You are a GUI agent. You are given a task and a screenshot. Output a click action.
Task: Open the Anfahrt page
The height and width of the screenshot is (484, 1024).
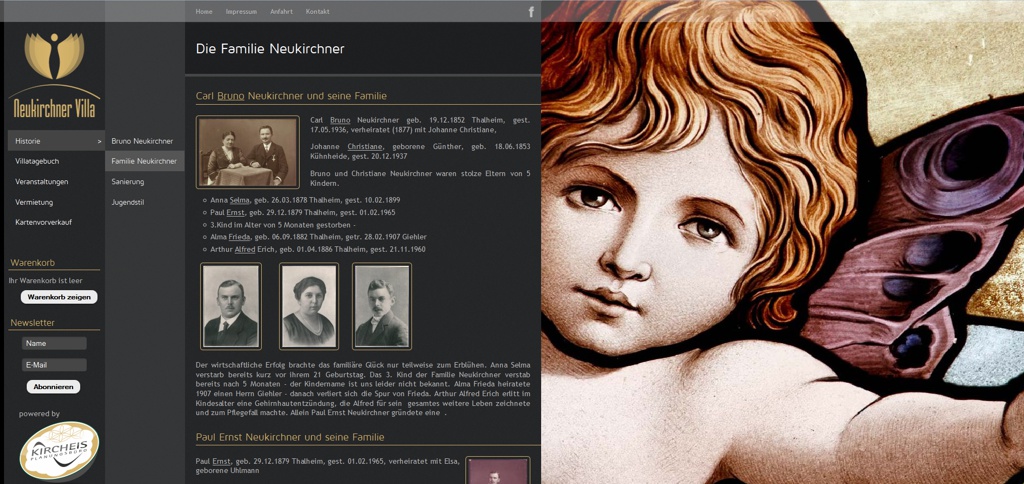tap(281, 12)
